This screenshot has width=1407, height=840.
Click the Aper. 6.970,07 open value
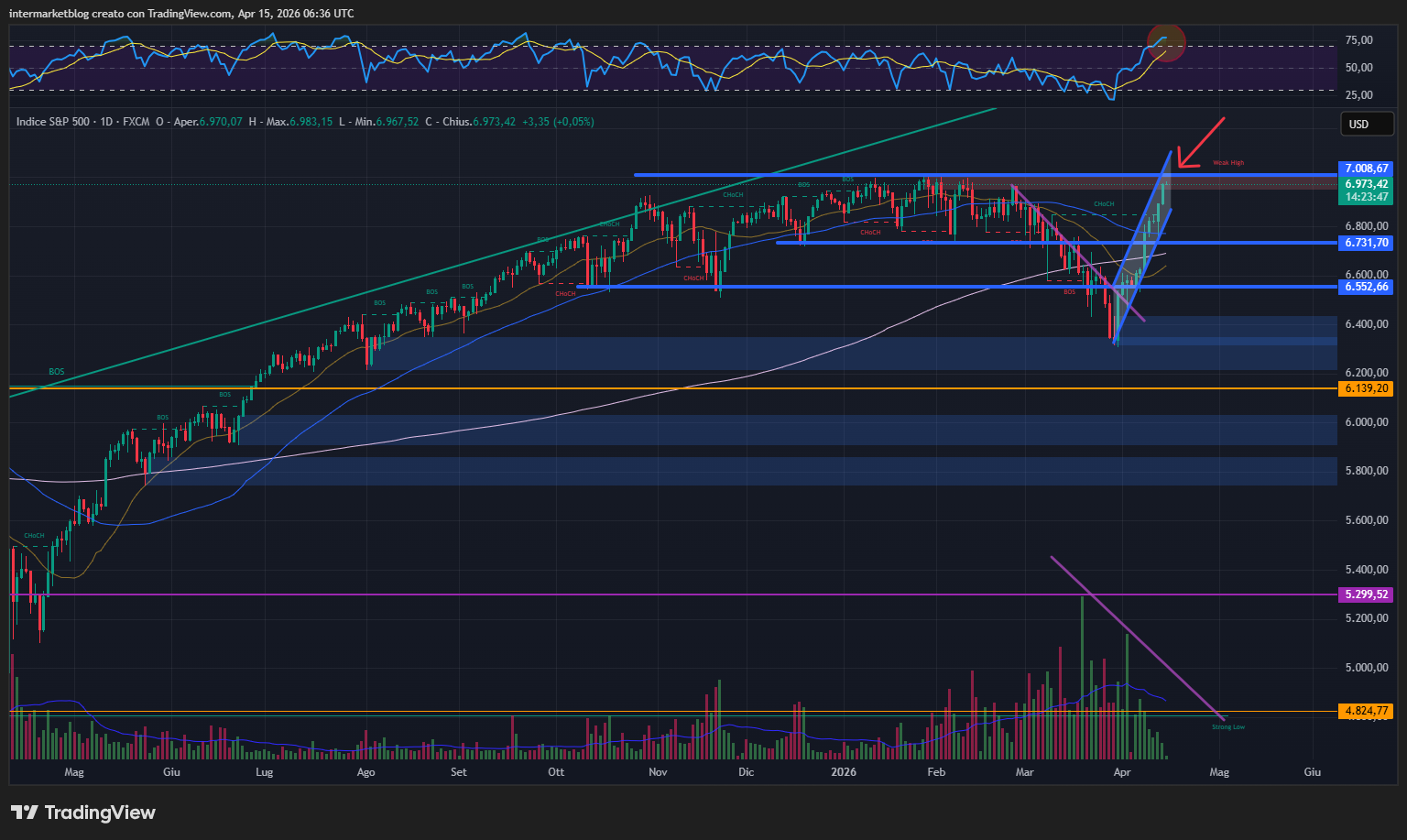tap(199, 122)
